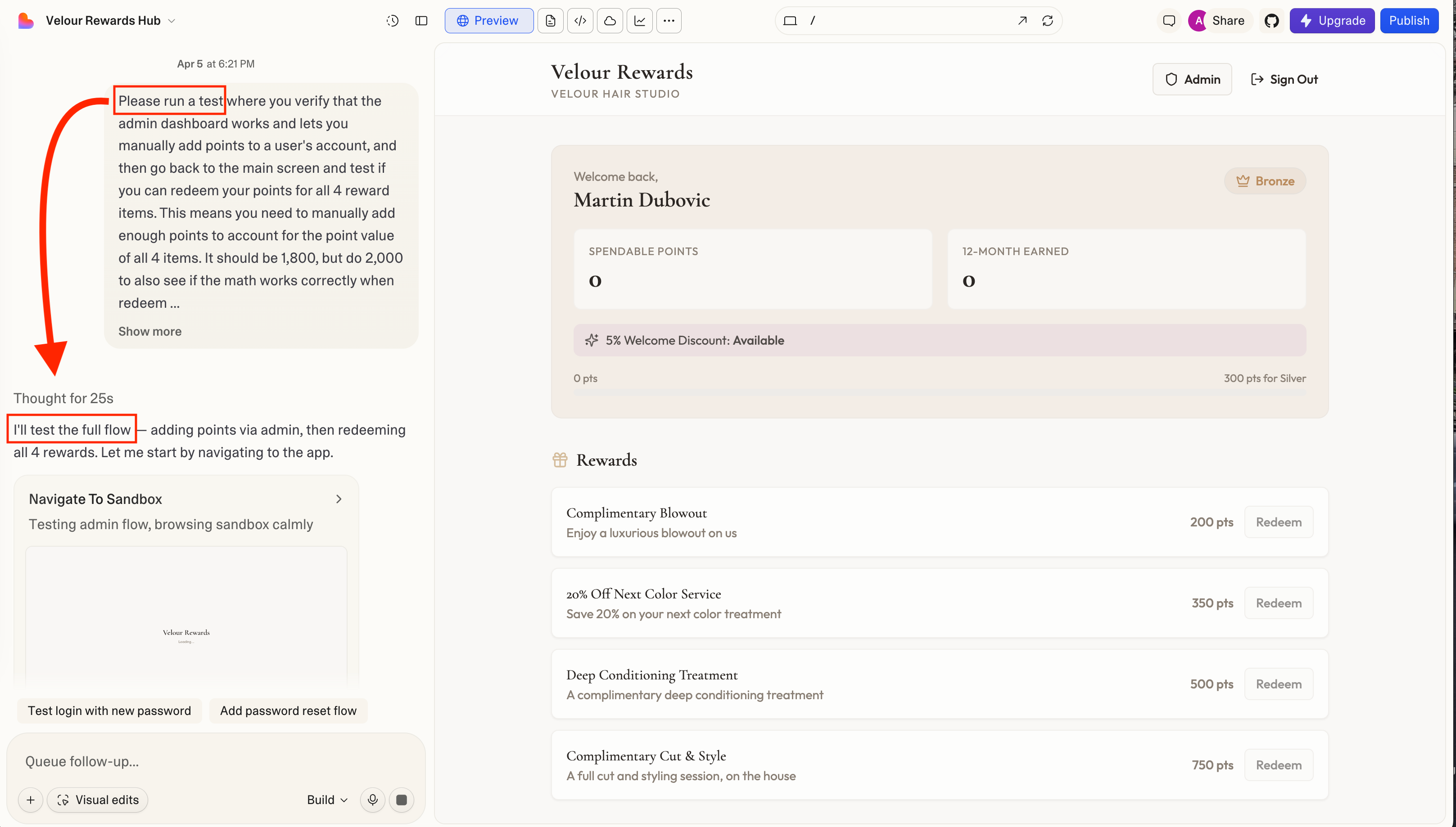Refresh the preview with reload icon
The image size is (1456, 827).
(1048, 20)
